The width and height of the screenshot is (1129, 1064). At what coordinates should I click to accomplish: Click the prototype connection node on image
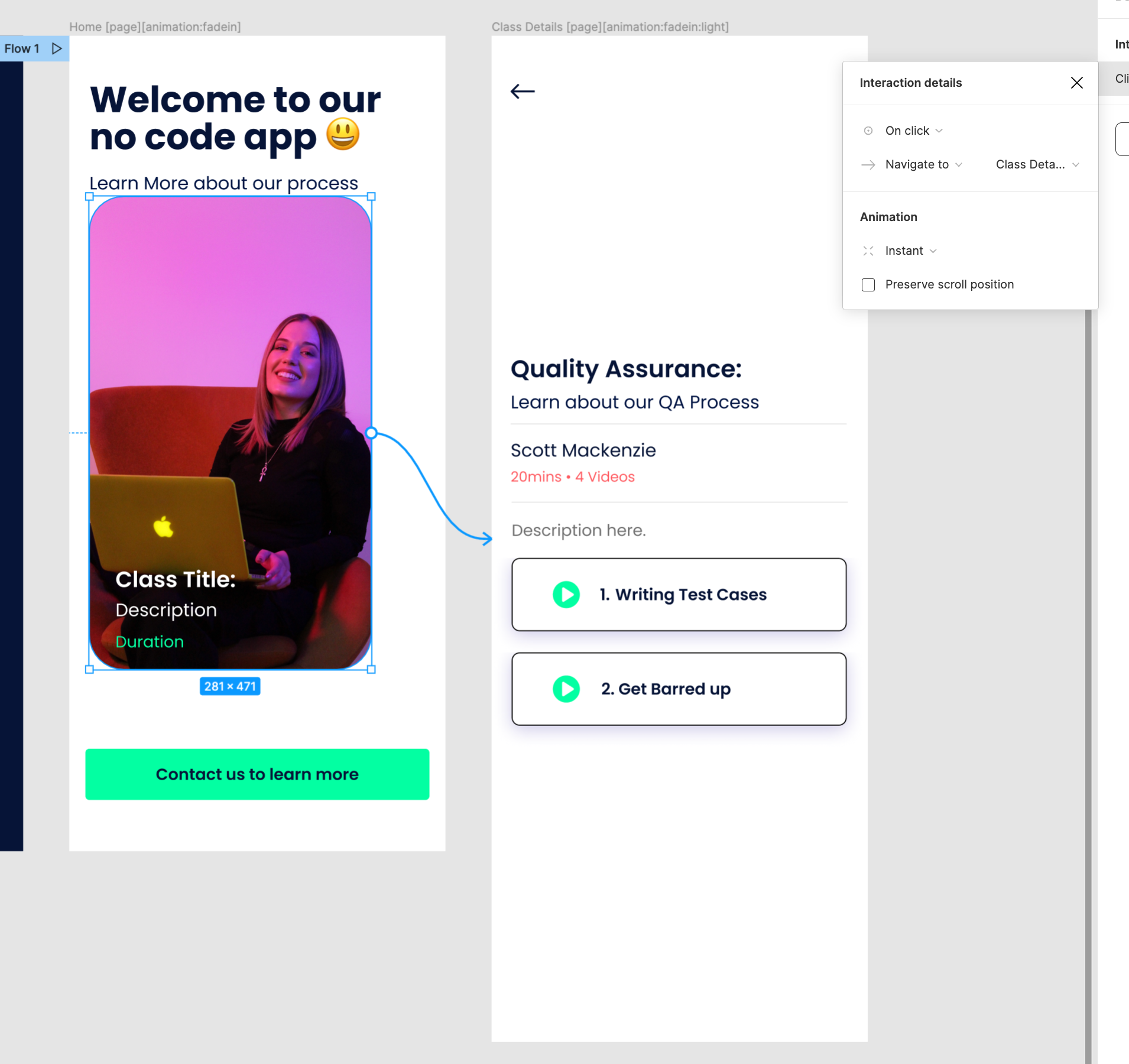pyautogui.click(x=371, y=433)
